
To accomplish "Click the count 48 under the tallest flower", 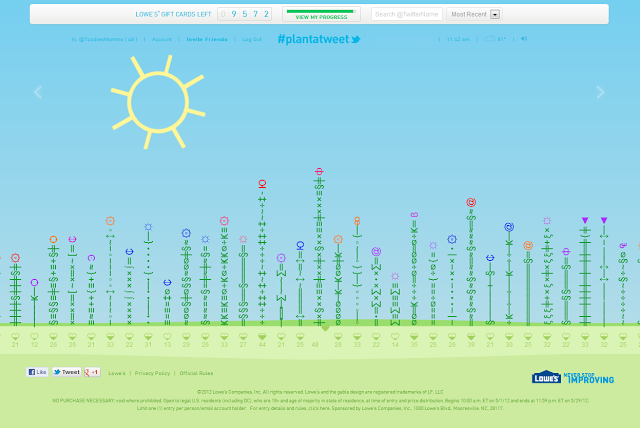I will click(x=315, y=345).
